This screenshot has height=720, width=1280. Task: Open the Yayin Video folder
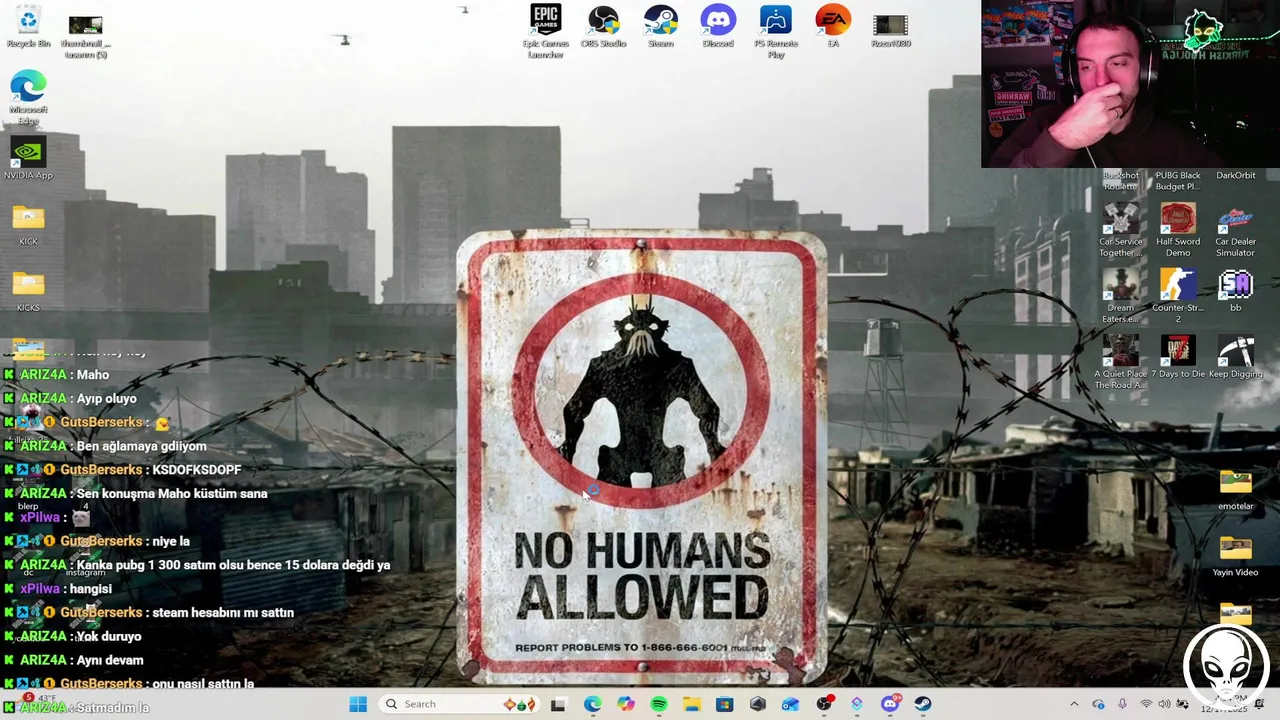coord(1236,555)
